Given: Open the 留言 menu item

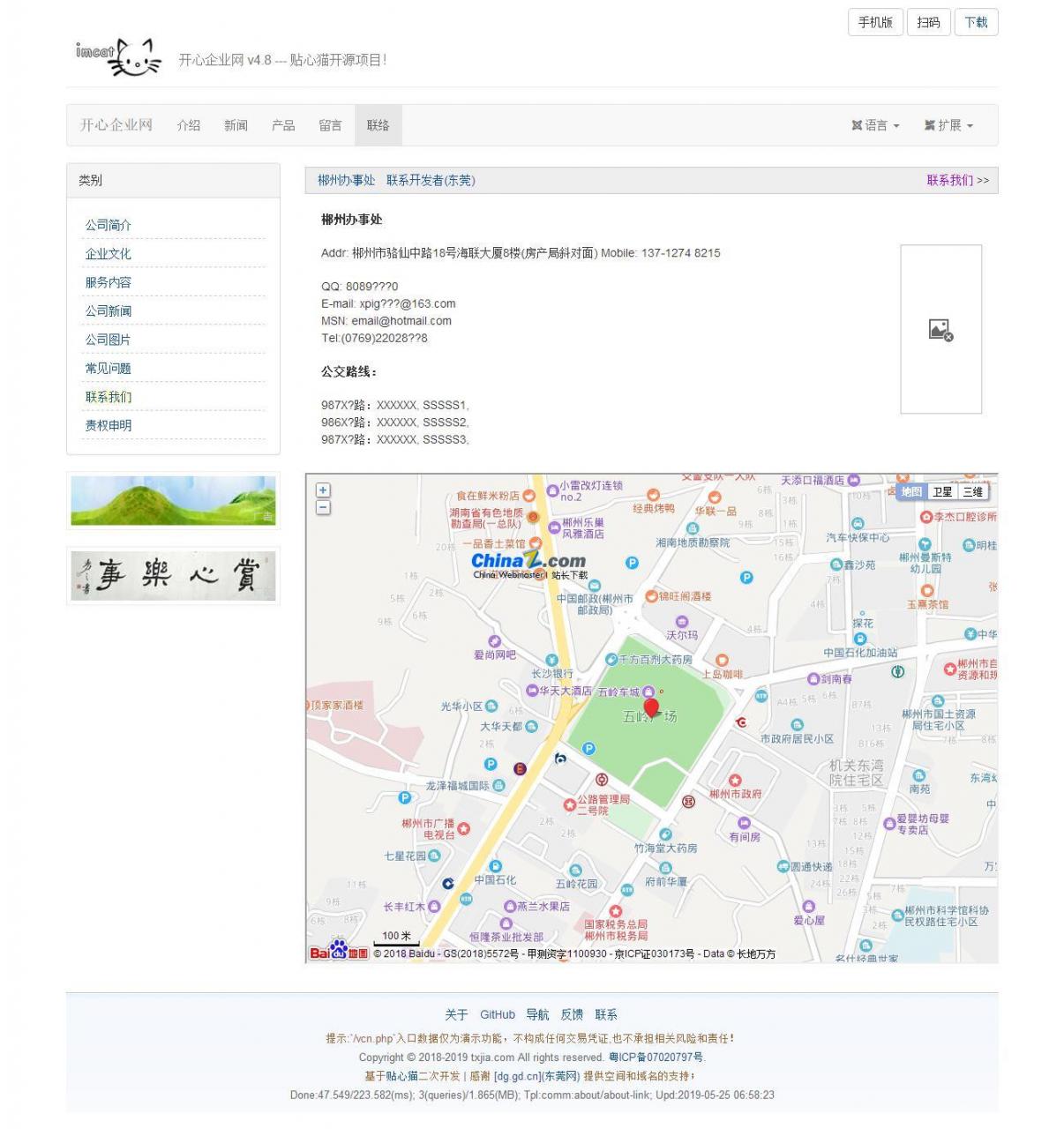Looking at the screenshot, I should coord(330,125).
